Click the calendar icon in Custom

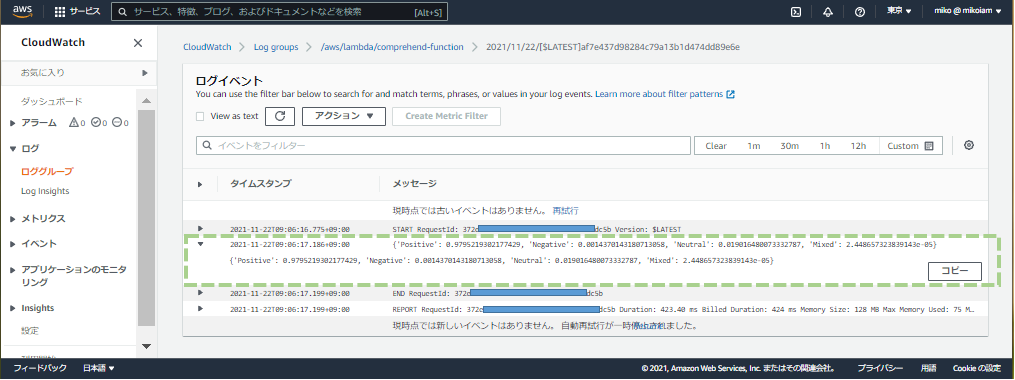coord(929,146)
